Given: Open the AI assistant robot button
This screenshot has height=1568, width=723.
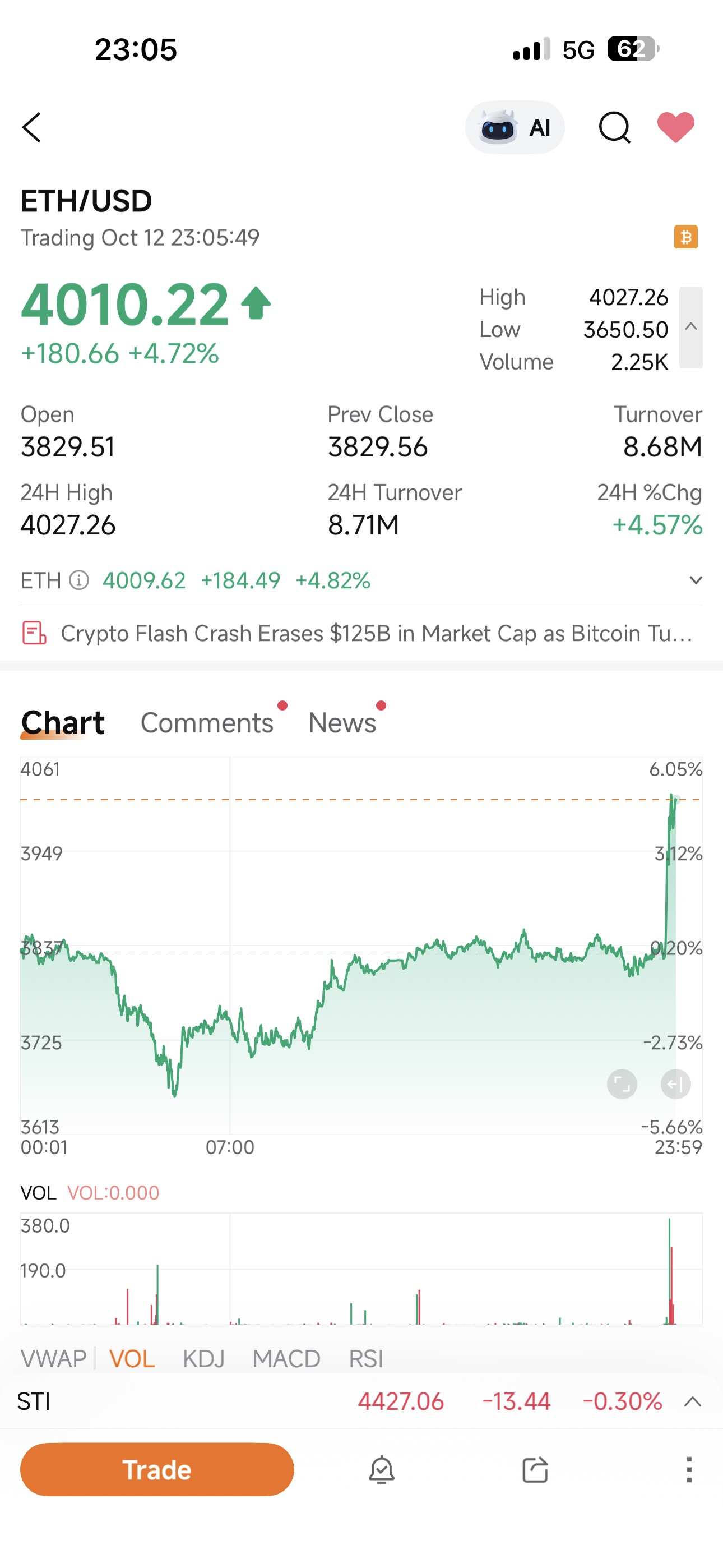Looking at the screenshot, I should pos(515,128).
